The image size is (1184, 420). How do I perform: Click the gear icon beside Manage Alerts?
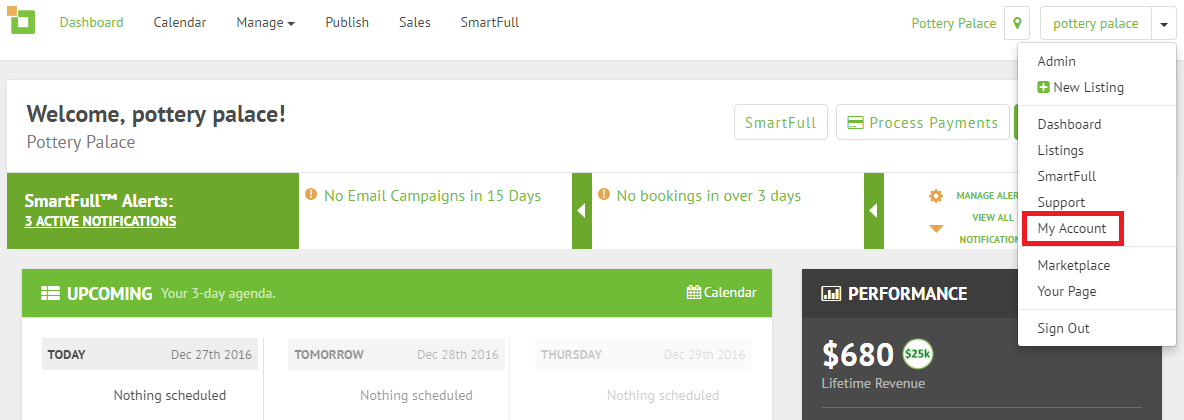(x=936, y=196)
